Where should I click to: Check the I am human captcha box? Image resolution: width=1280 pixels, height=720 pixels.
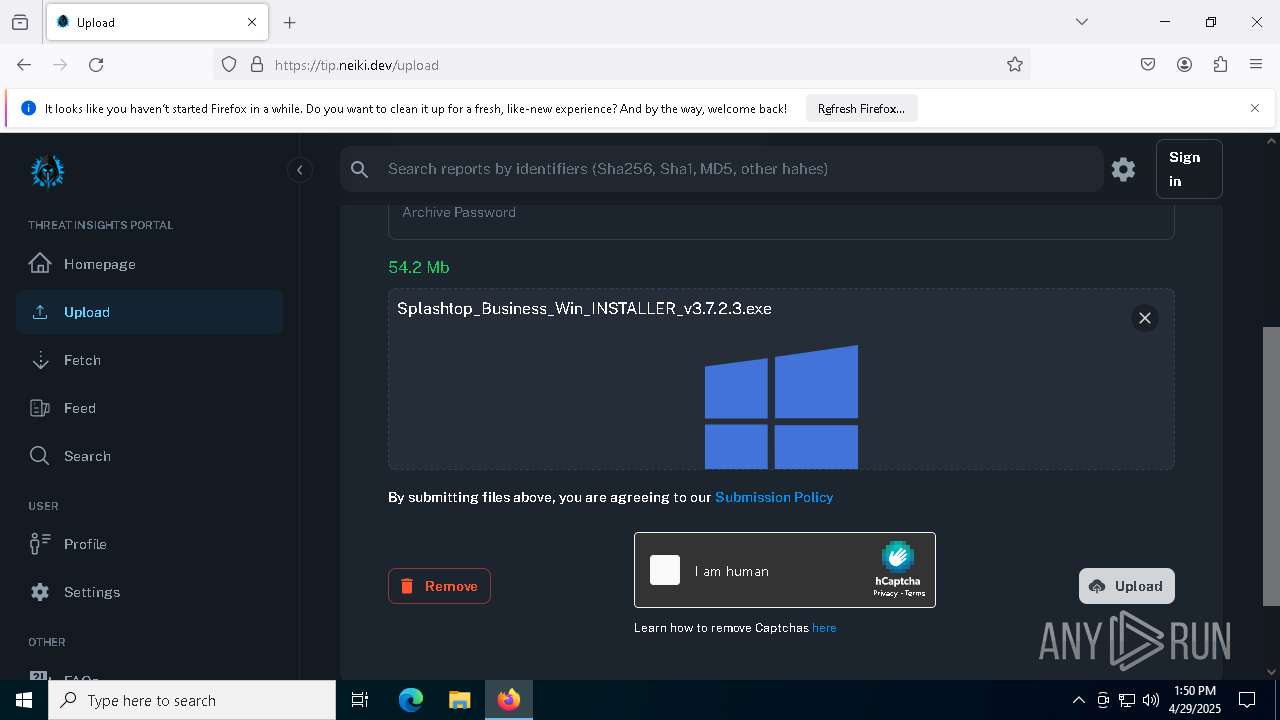point(665,570)
